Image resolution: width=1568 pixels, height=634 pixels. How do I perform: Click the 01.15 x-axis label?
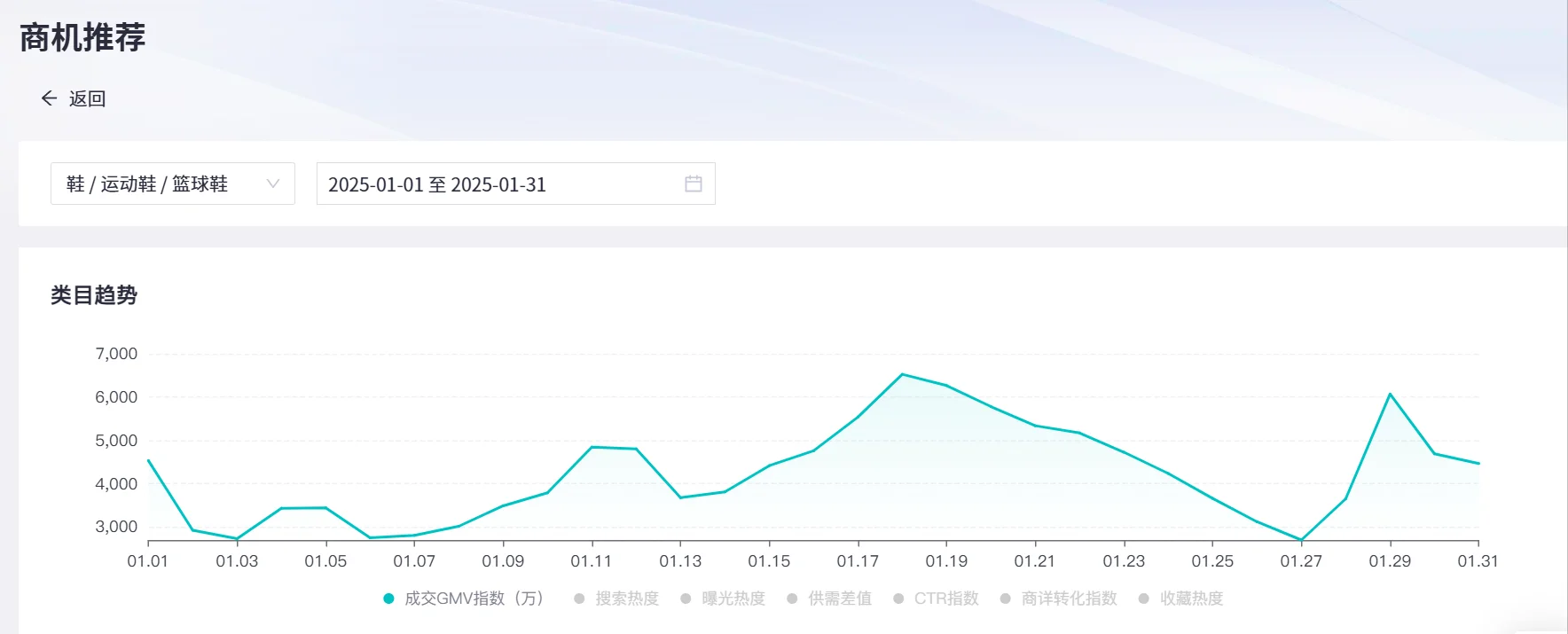[769, 561]
